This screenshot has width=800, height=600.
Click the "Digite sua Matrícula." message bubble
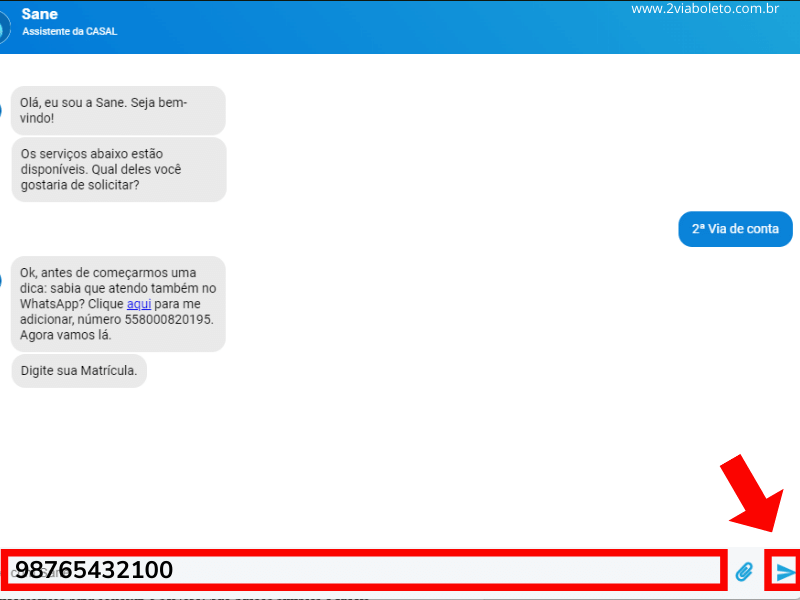click(79, 371)
